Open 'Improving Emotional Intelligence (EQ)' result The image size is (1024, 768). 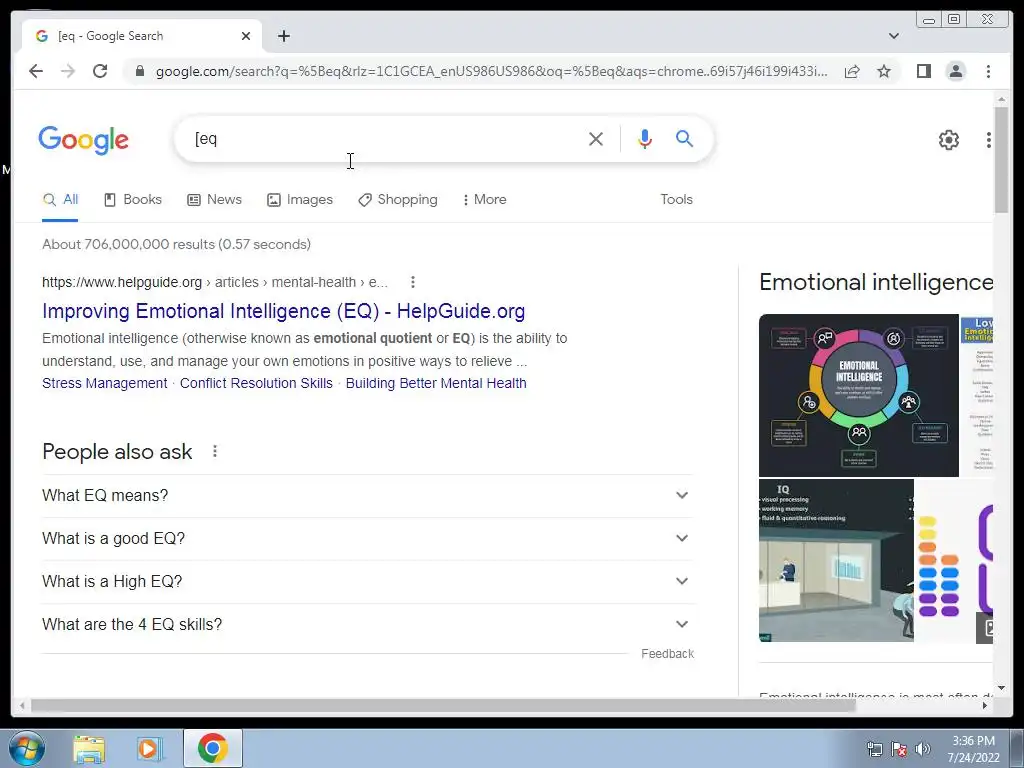point(283,312)
